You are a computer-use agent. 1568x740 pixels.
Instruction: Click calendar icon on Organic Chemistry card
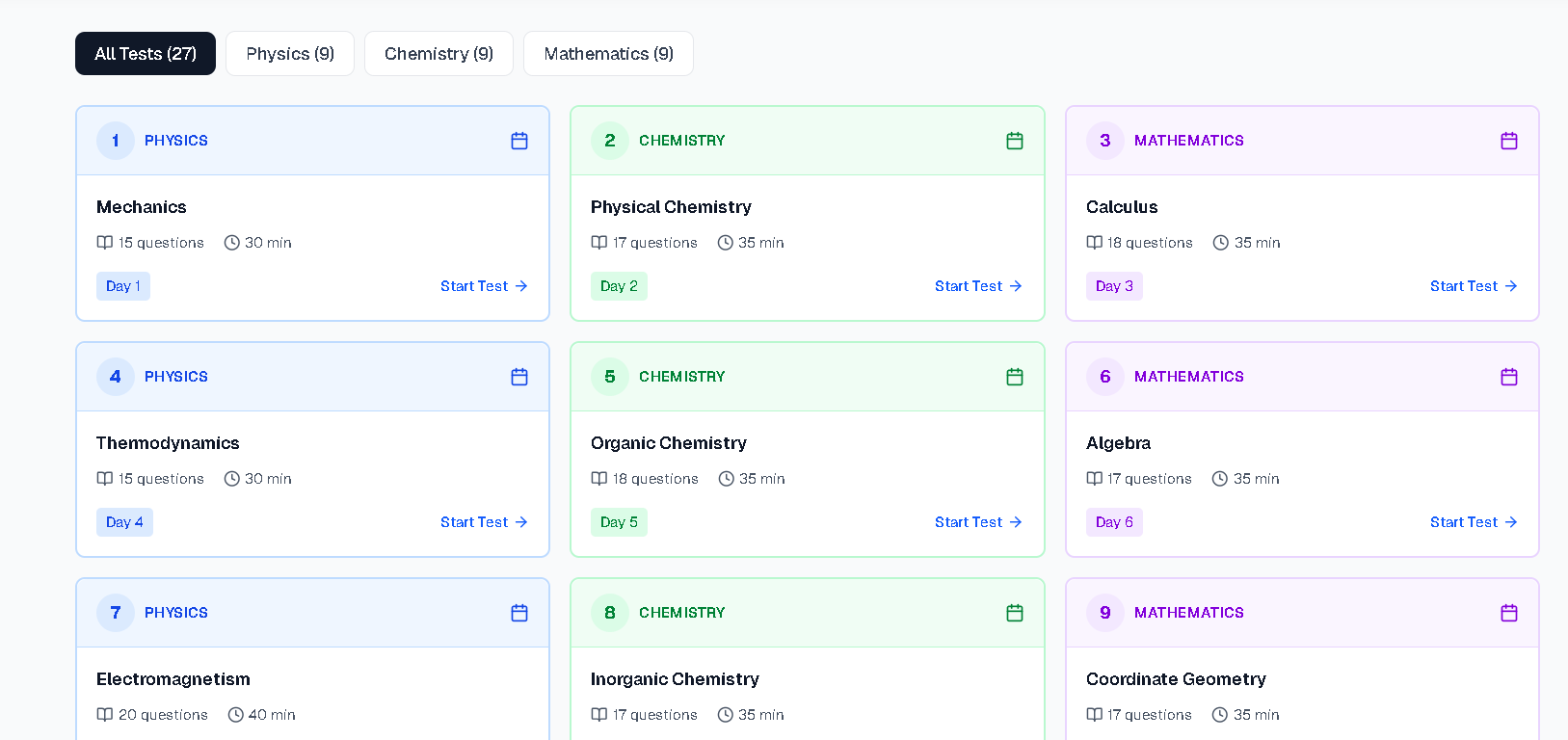(x=1014, y=377)
